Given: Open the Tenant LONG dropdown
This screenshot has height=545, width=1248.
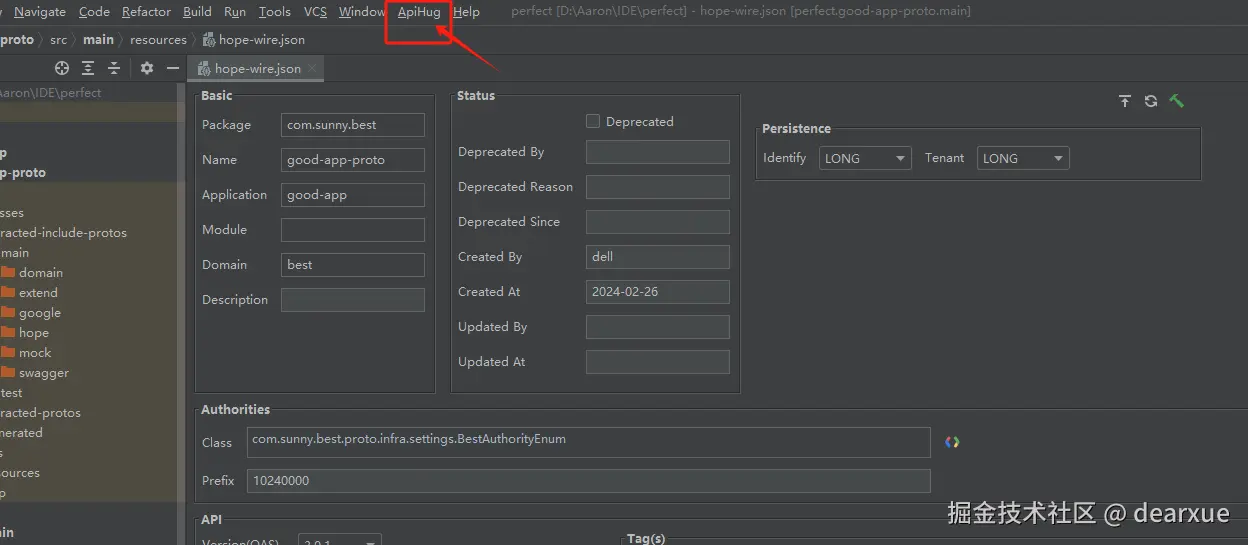Looking at the screenshot, I should click(1023, 158).
